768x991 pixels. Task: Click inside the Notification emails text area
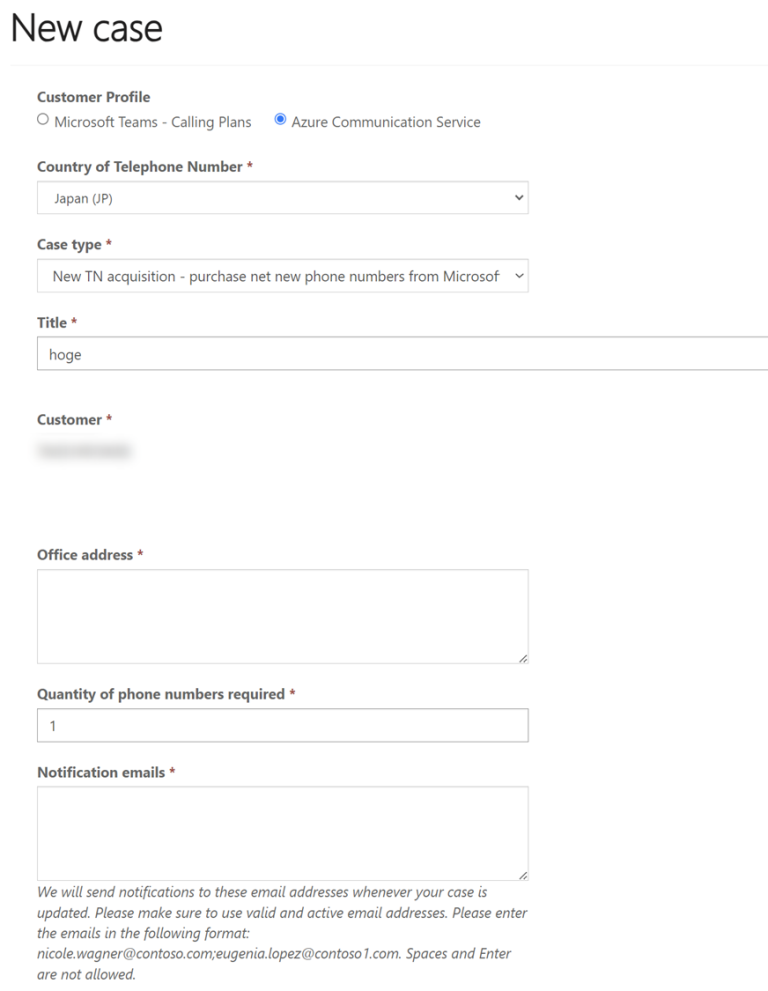coord(283,833)
